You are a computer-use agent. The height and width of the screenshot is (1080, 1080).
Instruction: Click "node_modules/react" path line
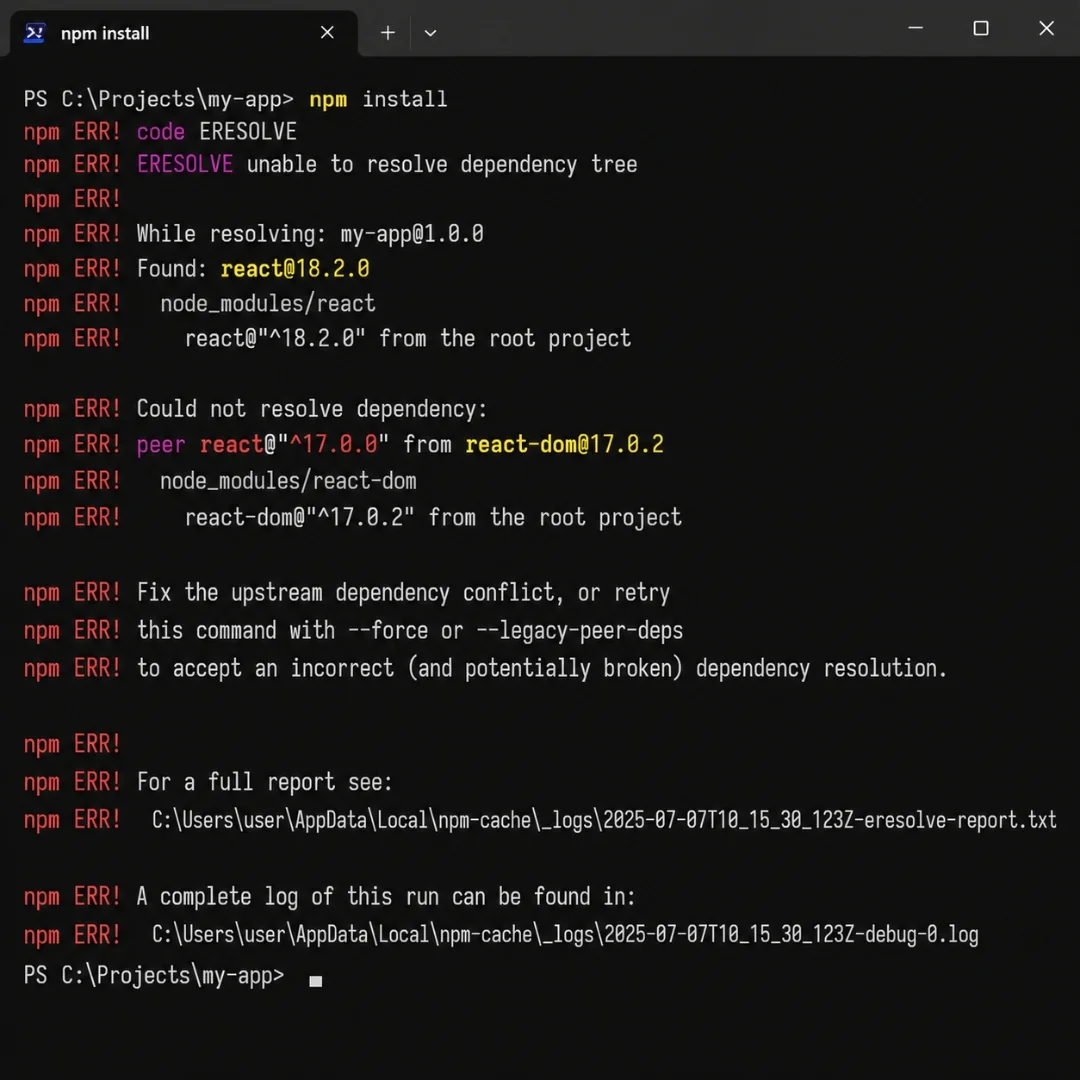268,304
